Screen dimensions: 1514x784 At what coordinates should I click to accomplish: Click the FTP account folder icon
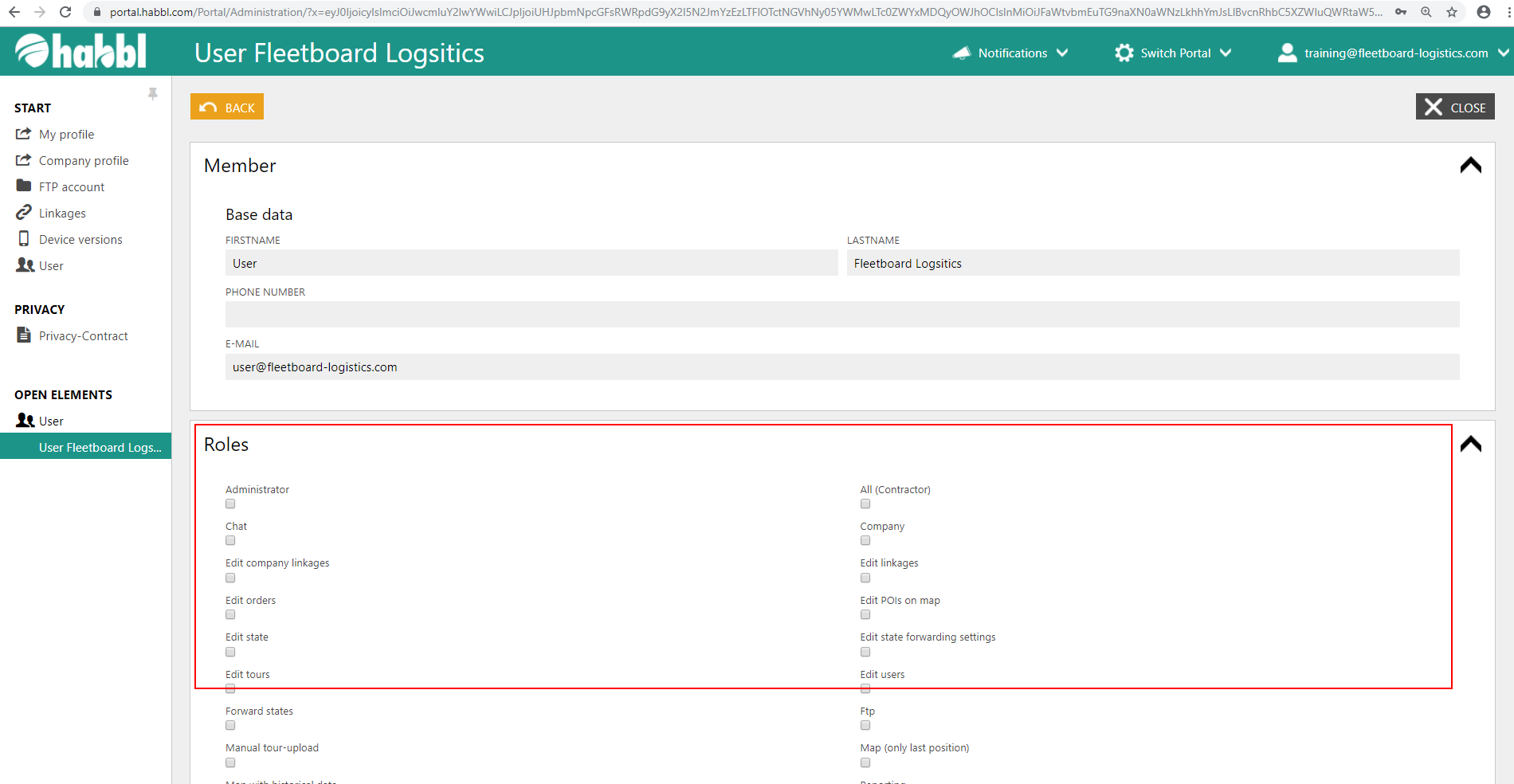click(x=24, y=186)
